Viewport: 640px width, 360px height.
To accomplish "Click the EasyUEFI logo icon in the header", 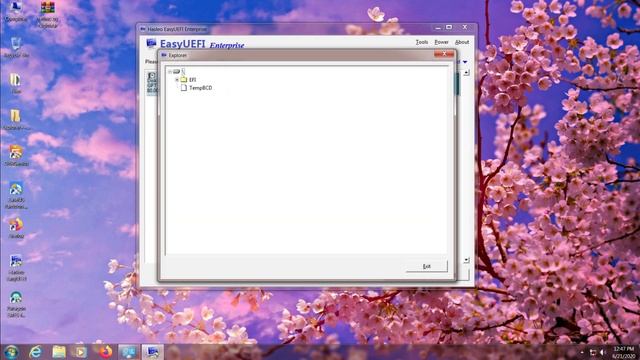I will point(151,43).
